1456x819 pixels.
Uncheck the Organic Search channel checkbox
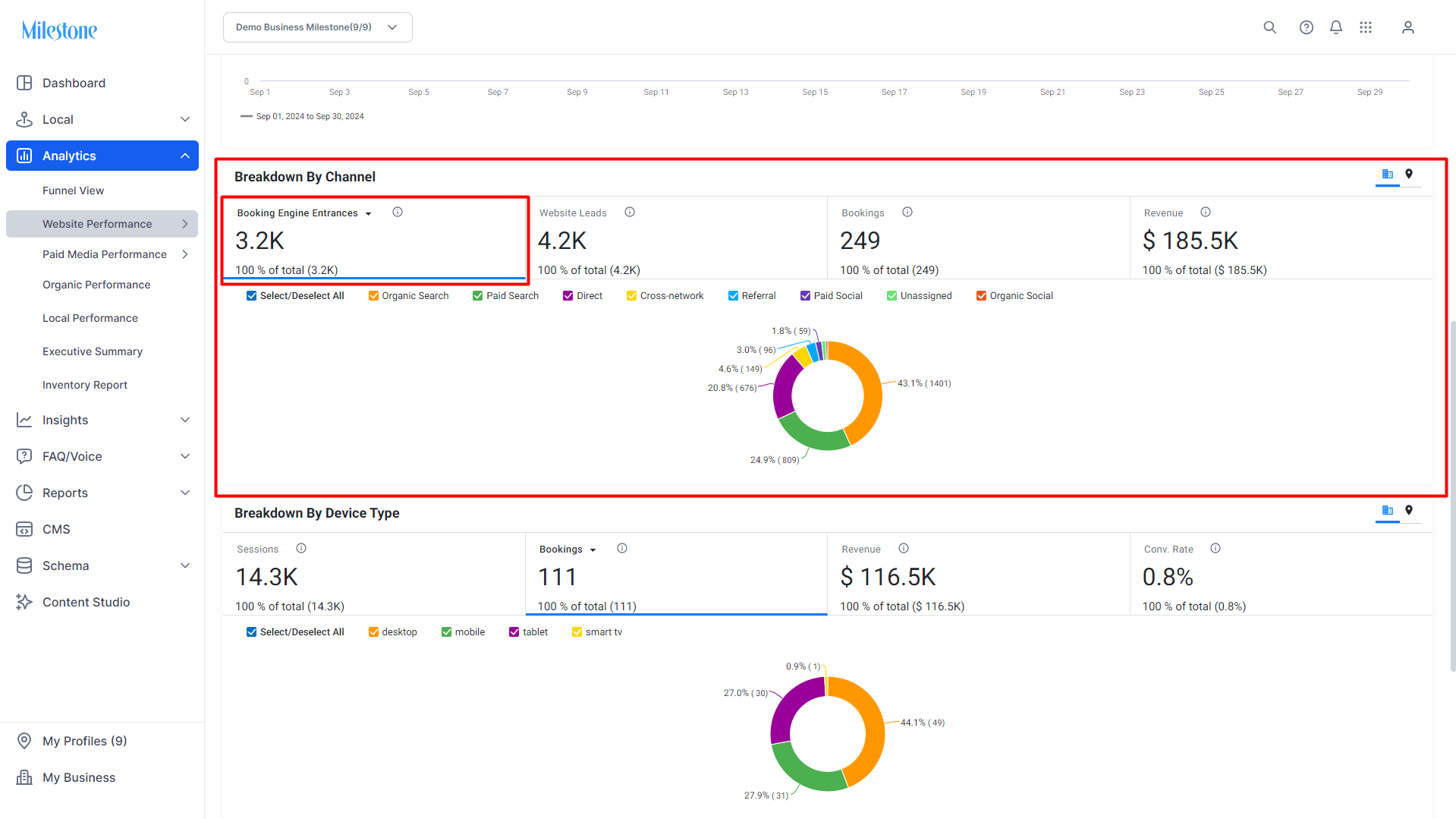point(373,296)
